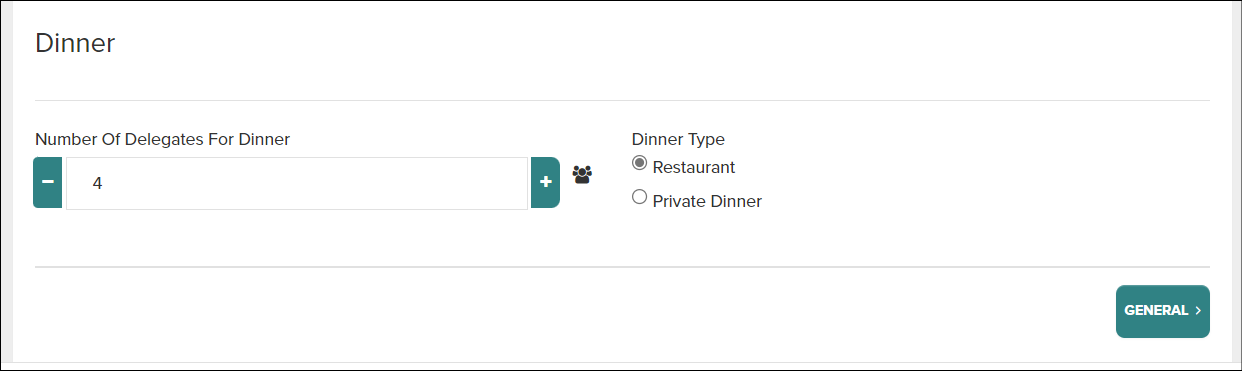
Task: Select the Restaurant radio button
Action: 640,164
